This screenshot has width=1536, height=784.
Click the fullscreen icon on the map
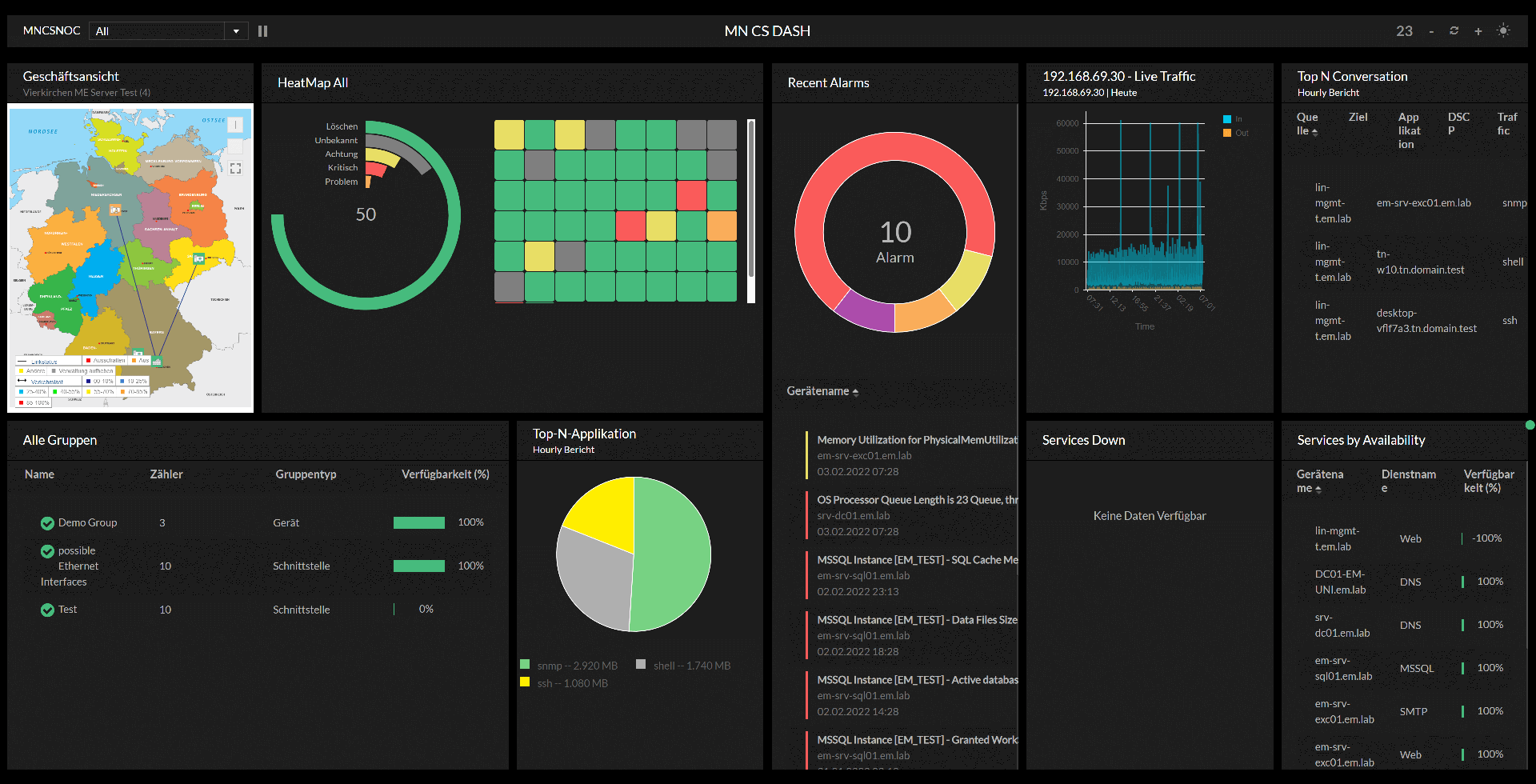(235, 168)
